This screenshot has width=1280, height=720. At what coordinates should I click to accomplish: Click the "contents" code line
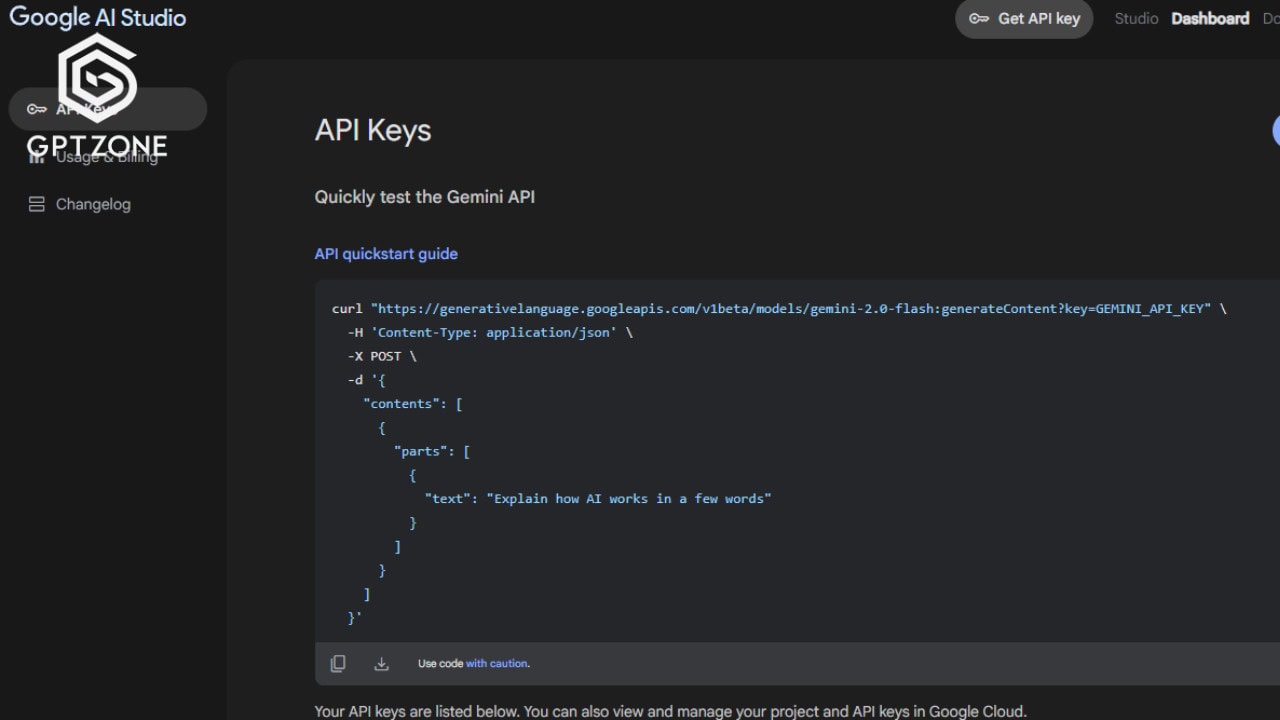413,404
